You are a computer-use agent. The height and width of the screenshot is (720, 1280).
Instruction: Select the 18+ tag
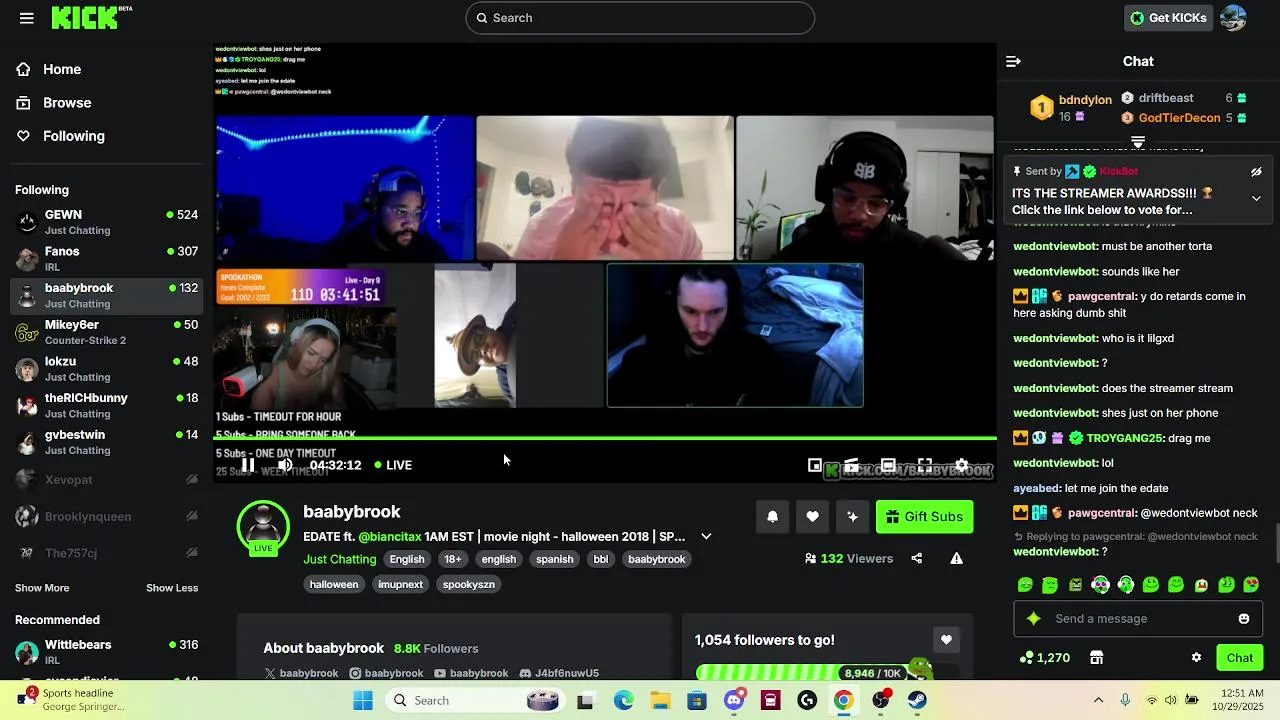pos(453,559)
